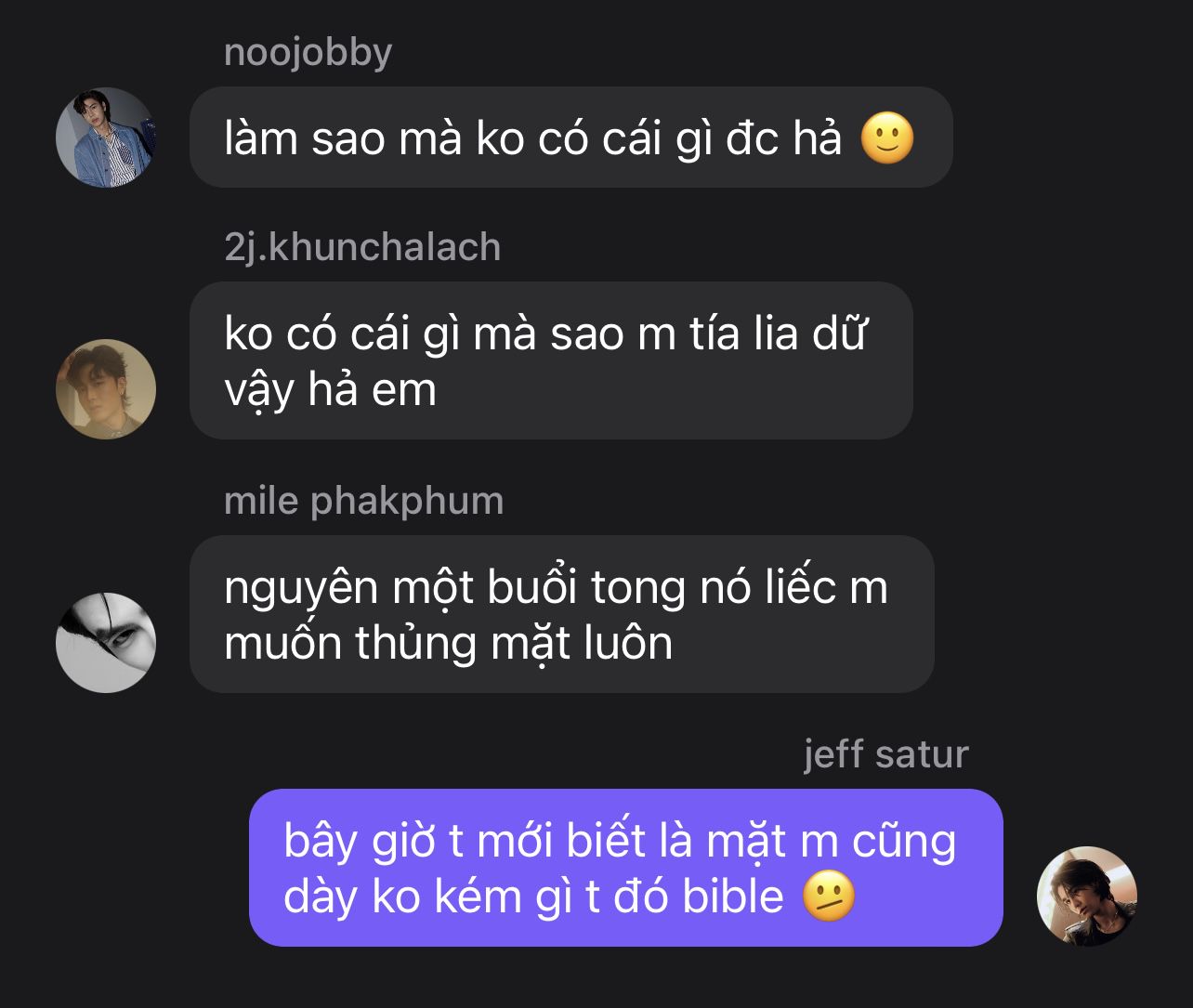Select mile's message bubble 'nguyên một buổi tong'
1193x1008 pixels.
click(x=561, y=614)
